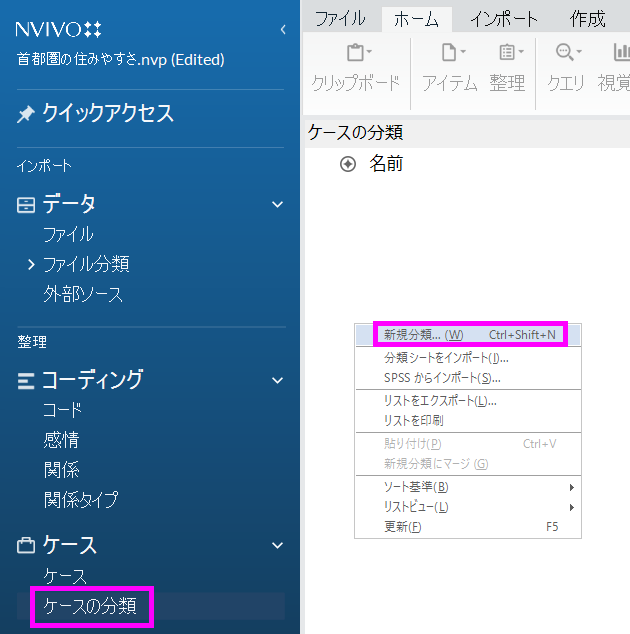Open the Organize (整理) ribbon icon
Screen dimensions: 630x634
[x=507, y=53]
